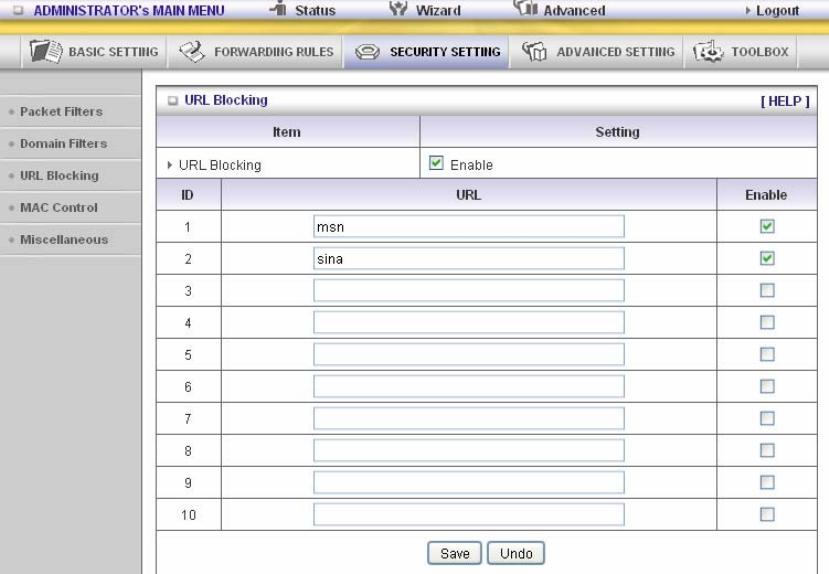The width and height of the screenshot is (829, 574).
Task: Click the Logout arrow icon
Action: click(x=748, y=11)
